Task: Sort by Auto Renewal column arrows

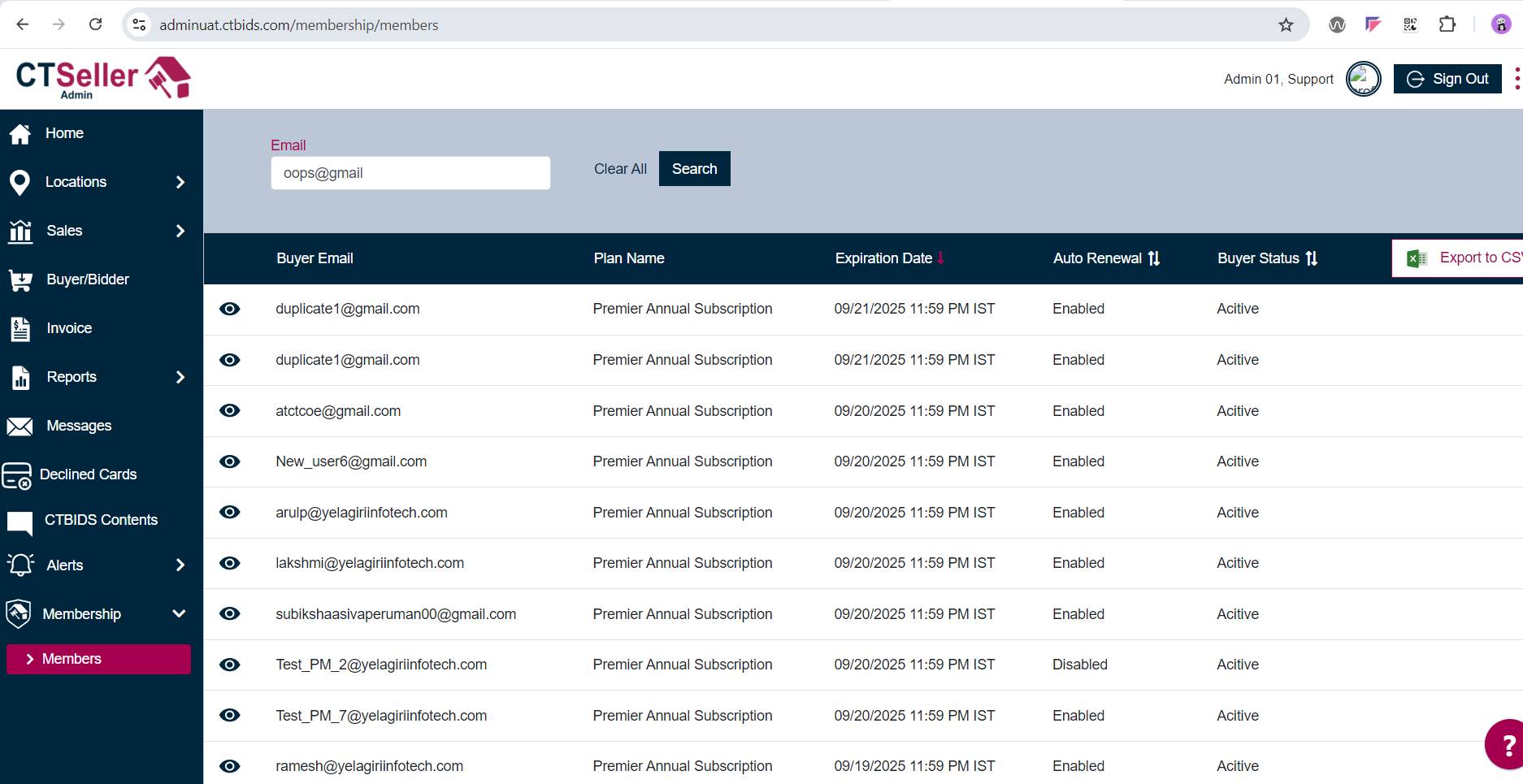Action: (x=1154, y=258)
